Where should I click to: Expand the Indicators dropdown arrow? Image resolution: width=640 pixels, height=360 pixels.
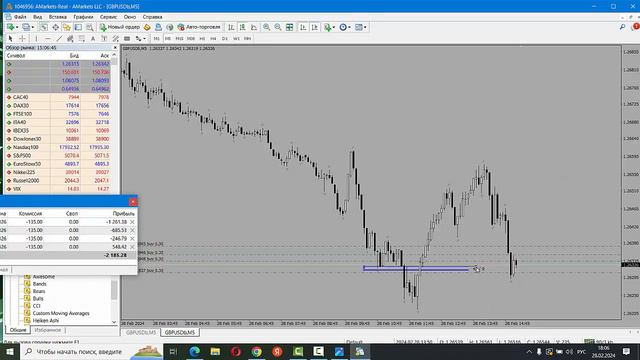coord(333,27)
